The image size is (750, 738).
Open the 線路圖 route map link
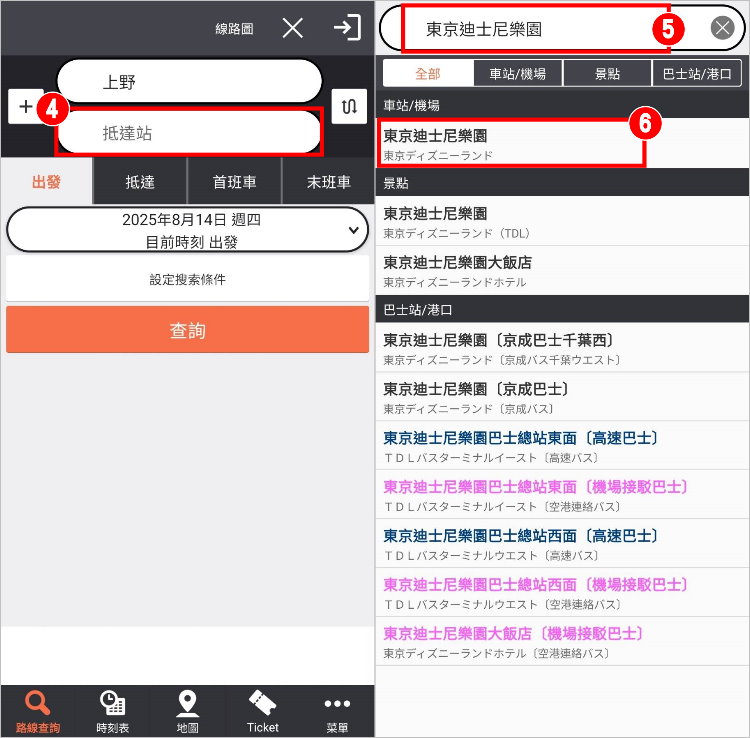(x=234, y=29)
